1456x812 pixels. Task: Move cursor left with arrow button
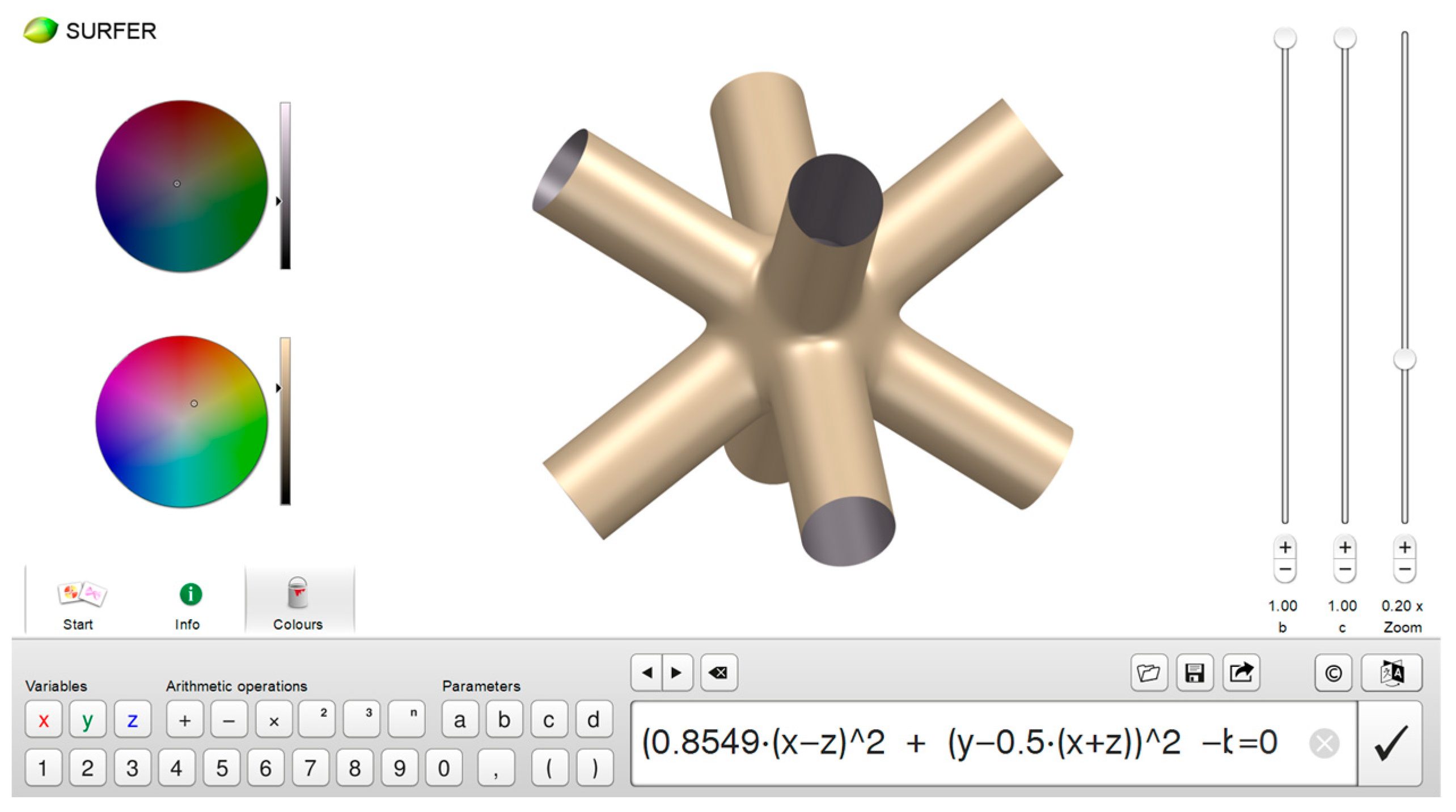647,673
